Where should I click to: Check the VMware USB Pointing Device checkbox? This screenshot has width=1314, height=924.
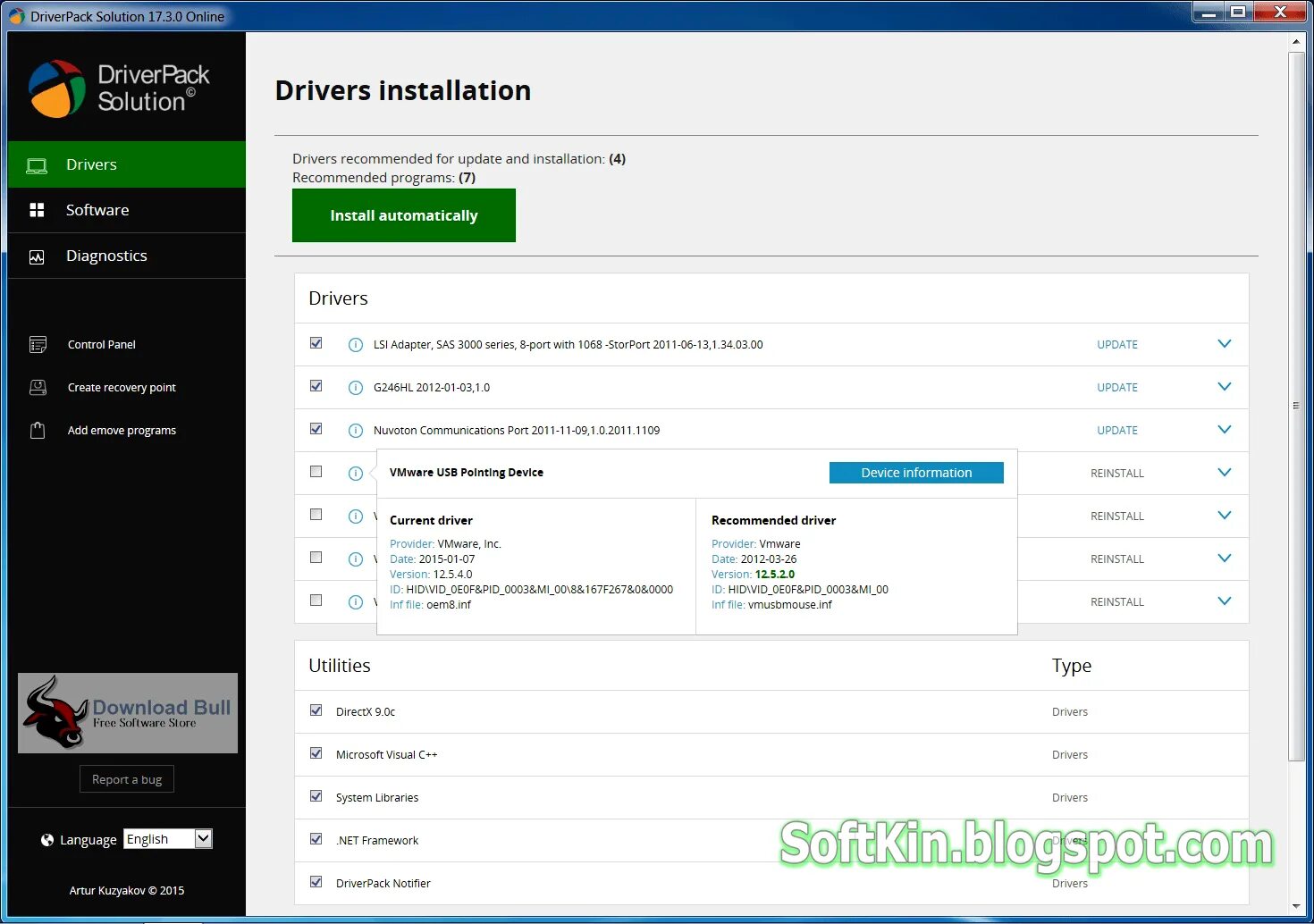[316, 472]
